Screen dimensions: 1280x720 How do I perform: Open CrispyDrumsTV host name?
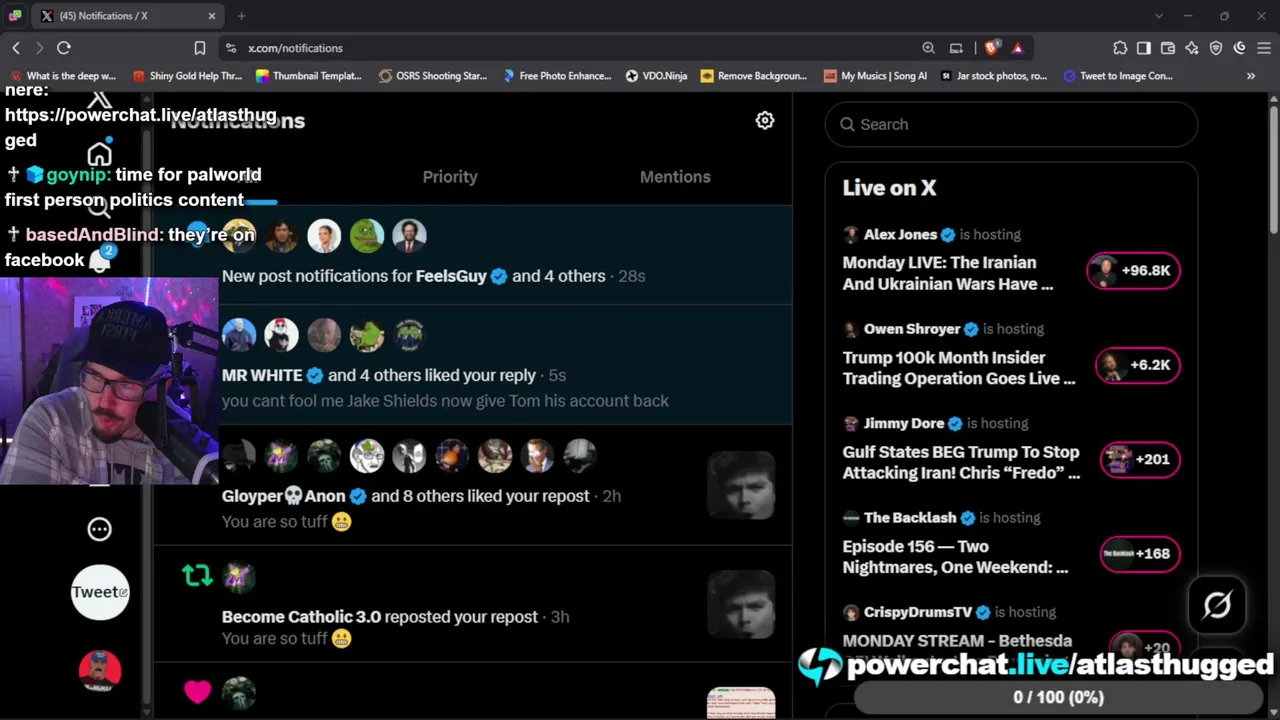[x=917, y=612]
